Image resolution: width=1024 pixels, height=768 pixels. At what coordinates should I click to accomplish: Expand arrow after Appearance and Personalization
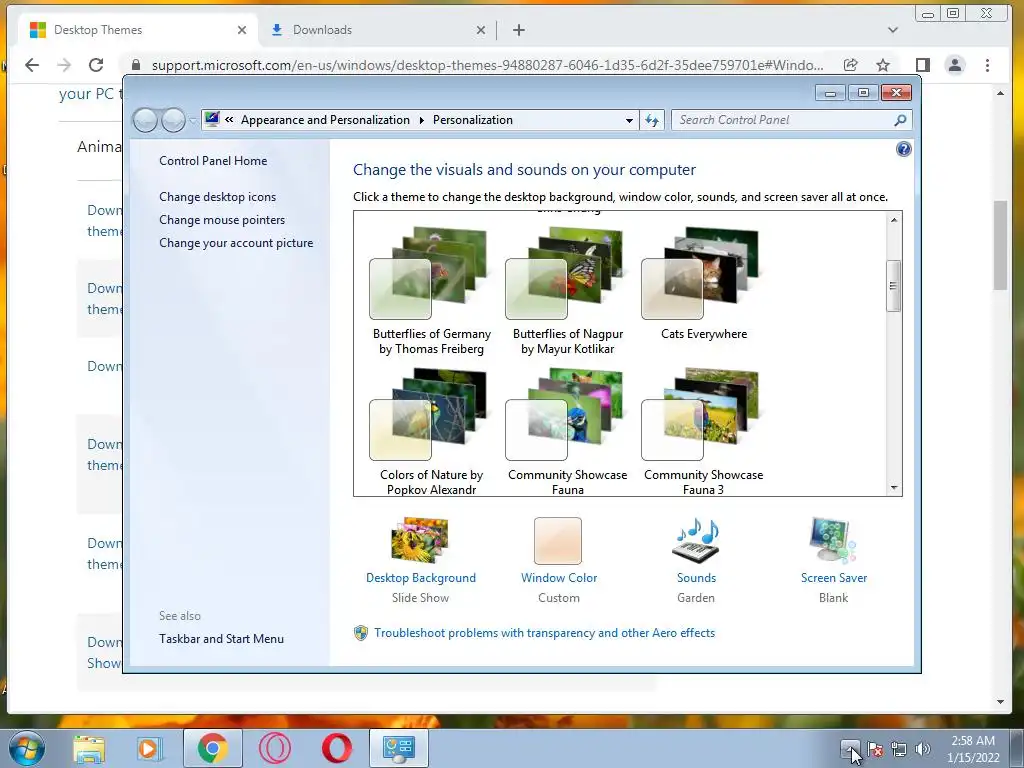coord(421,120)
